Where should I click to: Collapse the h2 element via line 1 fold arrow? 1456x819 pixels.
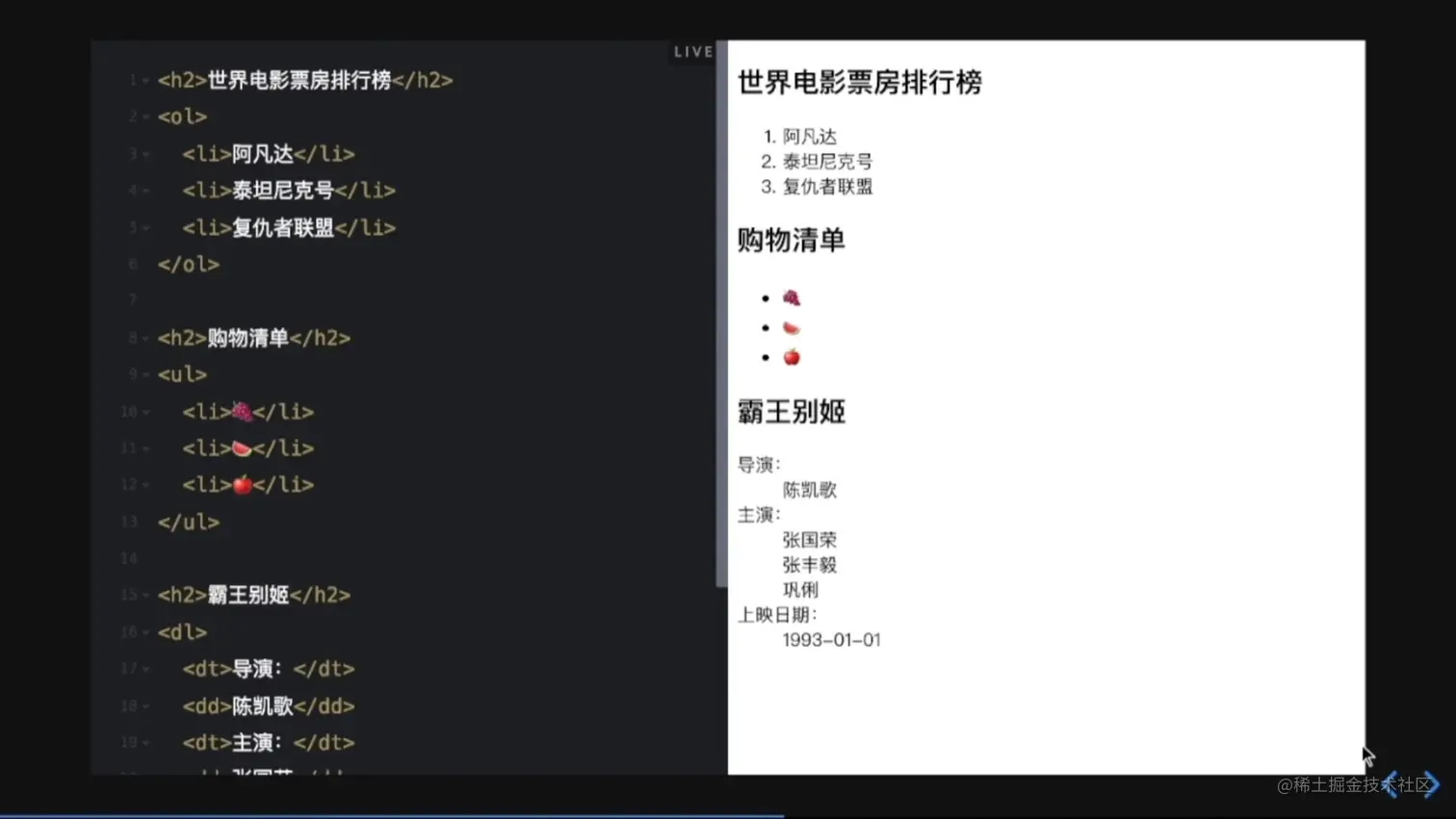point(143,80)
